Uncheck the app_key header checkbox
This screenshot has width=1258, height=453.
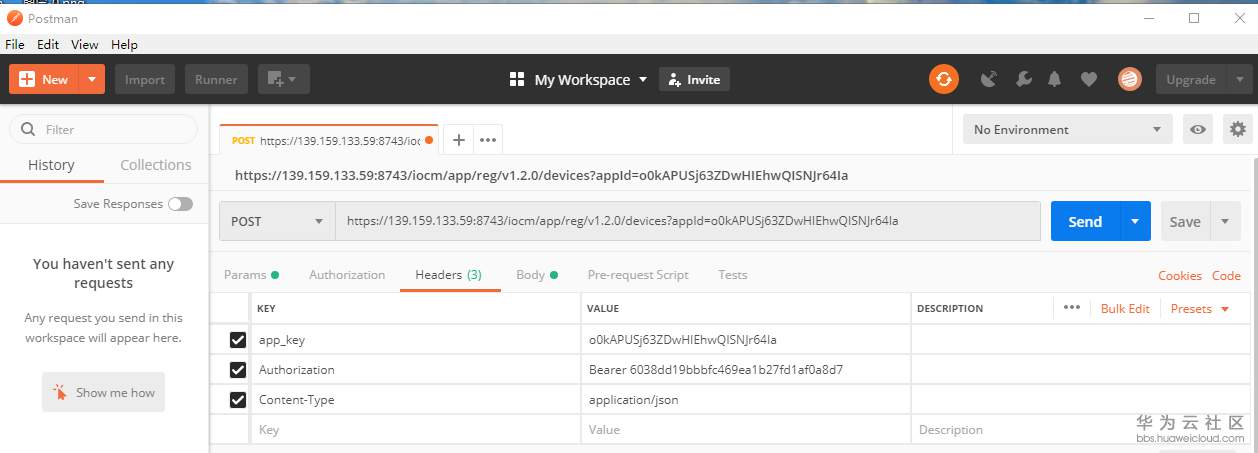(x=237, y=340)
